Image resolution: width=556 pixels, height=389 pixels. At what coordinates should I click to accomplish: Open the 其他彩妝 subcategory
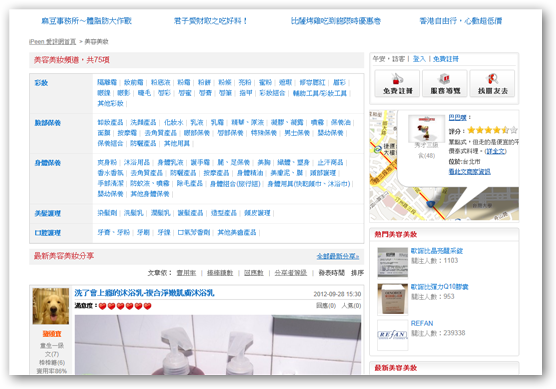[111, 104]
